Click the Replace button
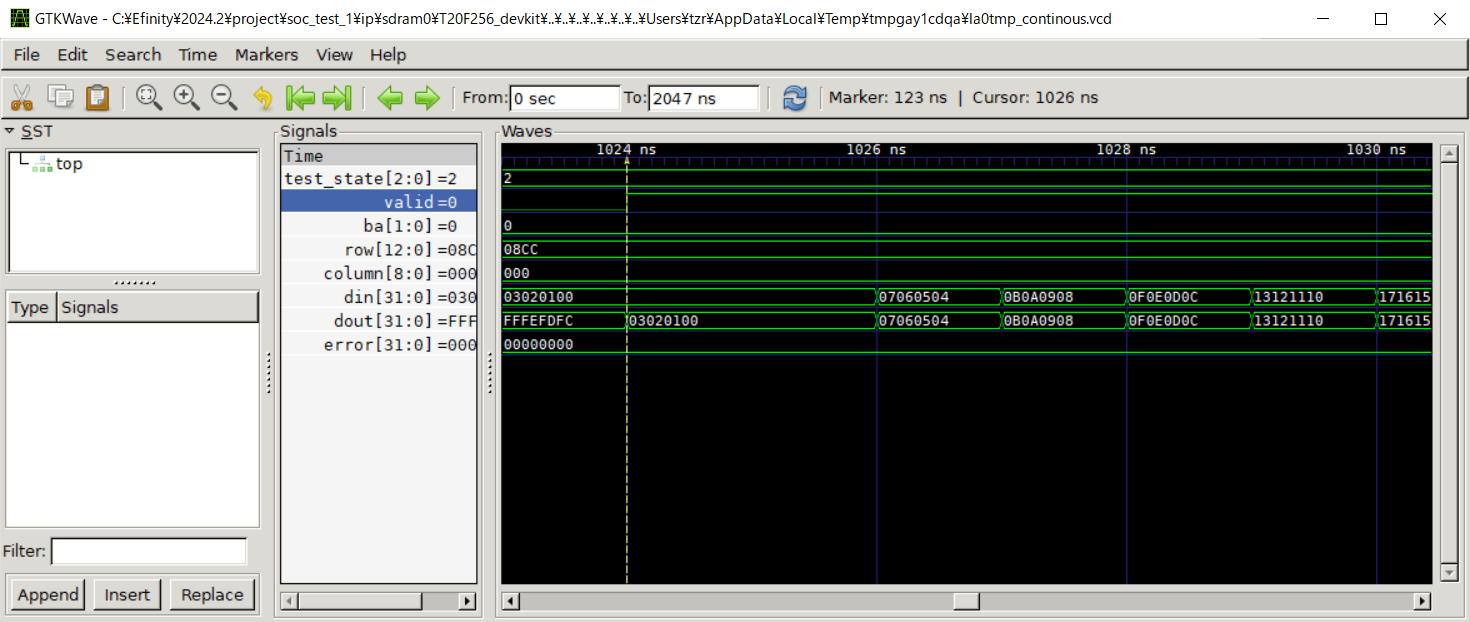Image resolution: width=1470 pixels, height=622 pixels. [x=212, y=594]
